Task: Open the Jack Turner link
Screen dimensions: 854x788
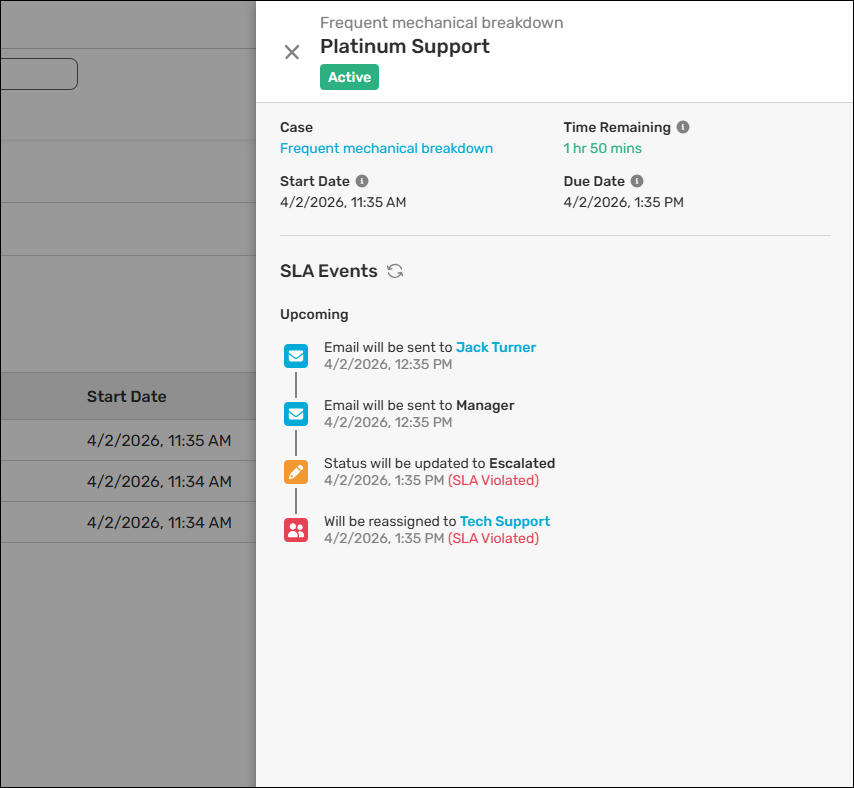Action: [x=496, y=348]
